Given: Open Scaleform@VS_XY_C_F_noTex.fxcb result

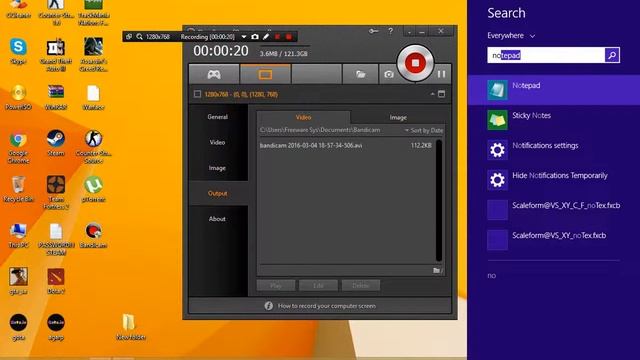Looking at the screenshot, I should coord(554,209).
